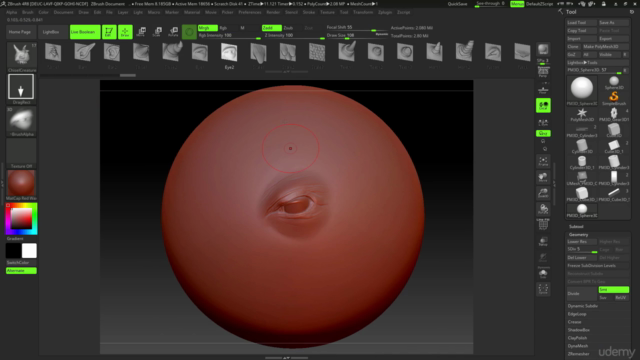Expand the Subtool section

tap(576, 227)
